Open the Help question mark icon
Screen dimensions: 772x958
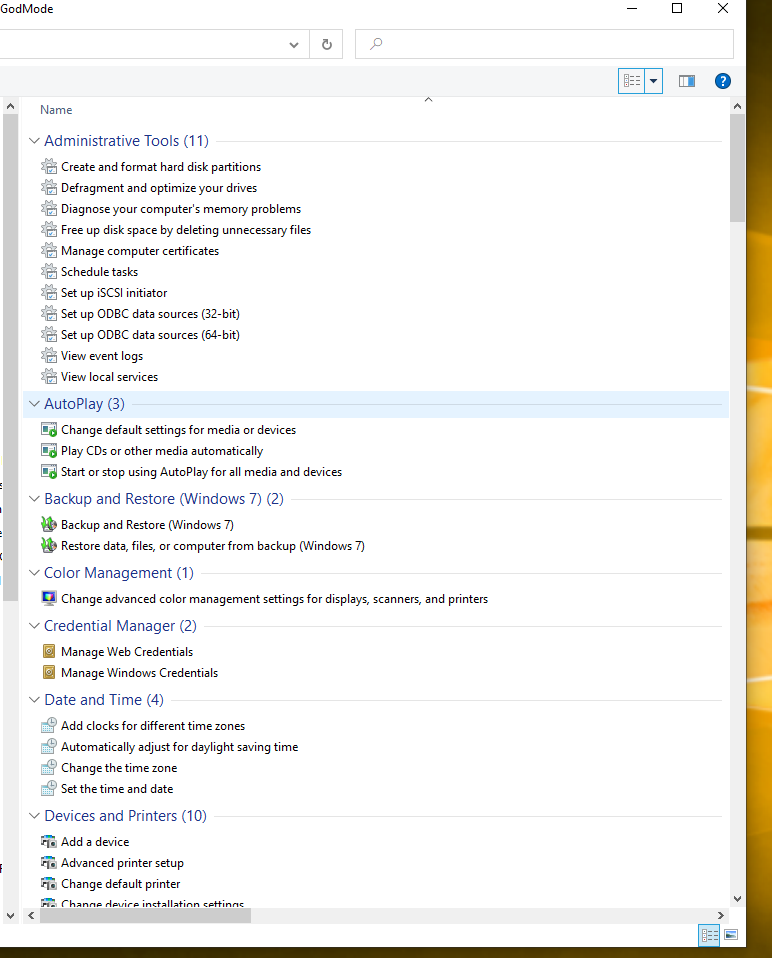point(723,81)
